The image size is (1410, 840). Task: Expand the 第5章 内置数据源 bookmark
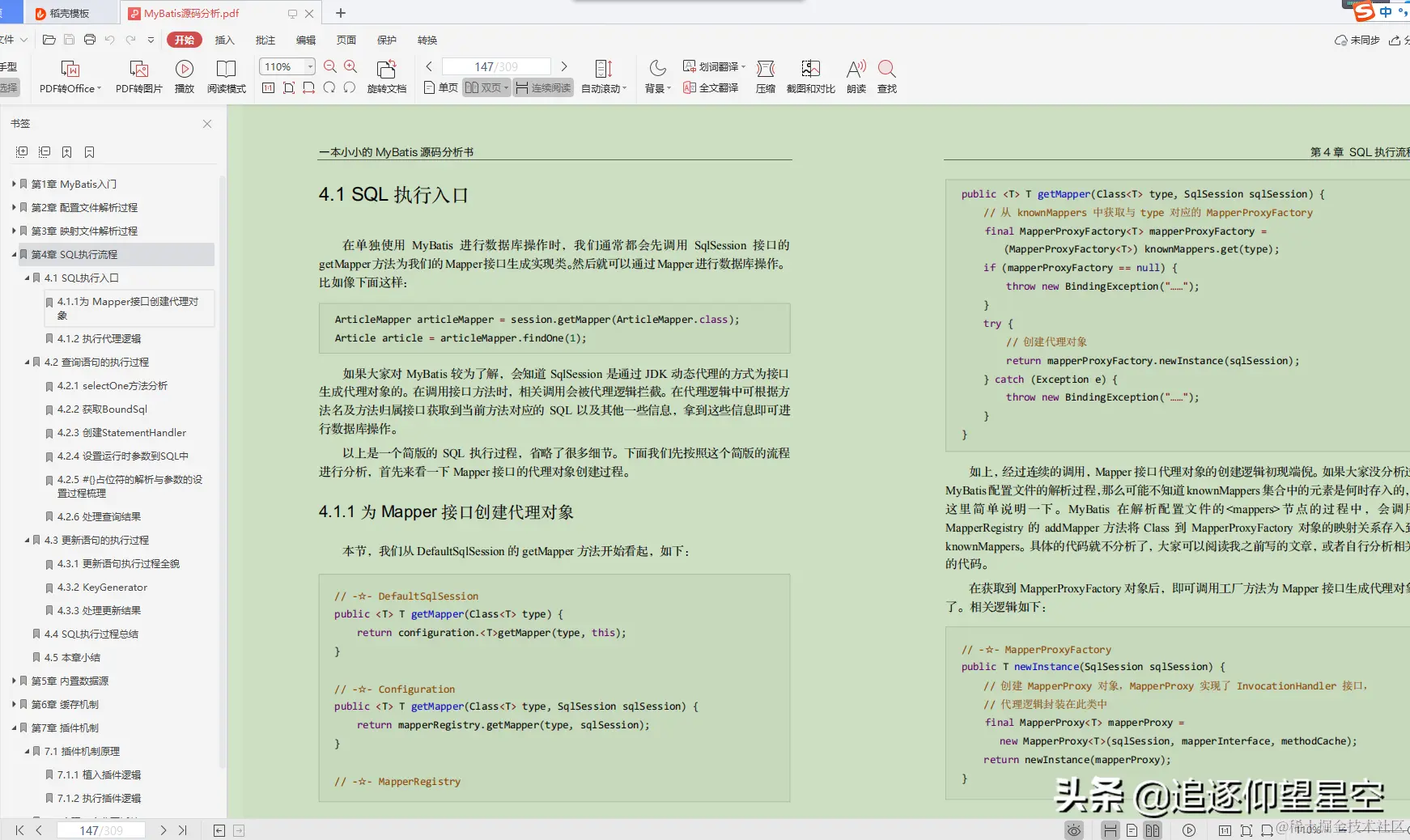[x=14, y=681]
